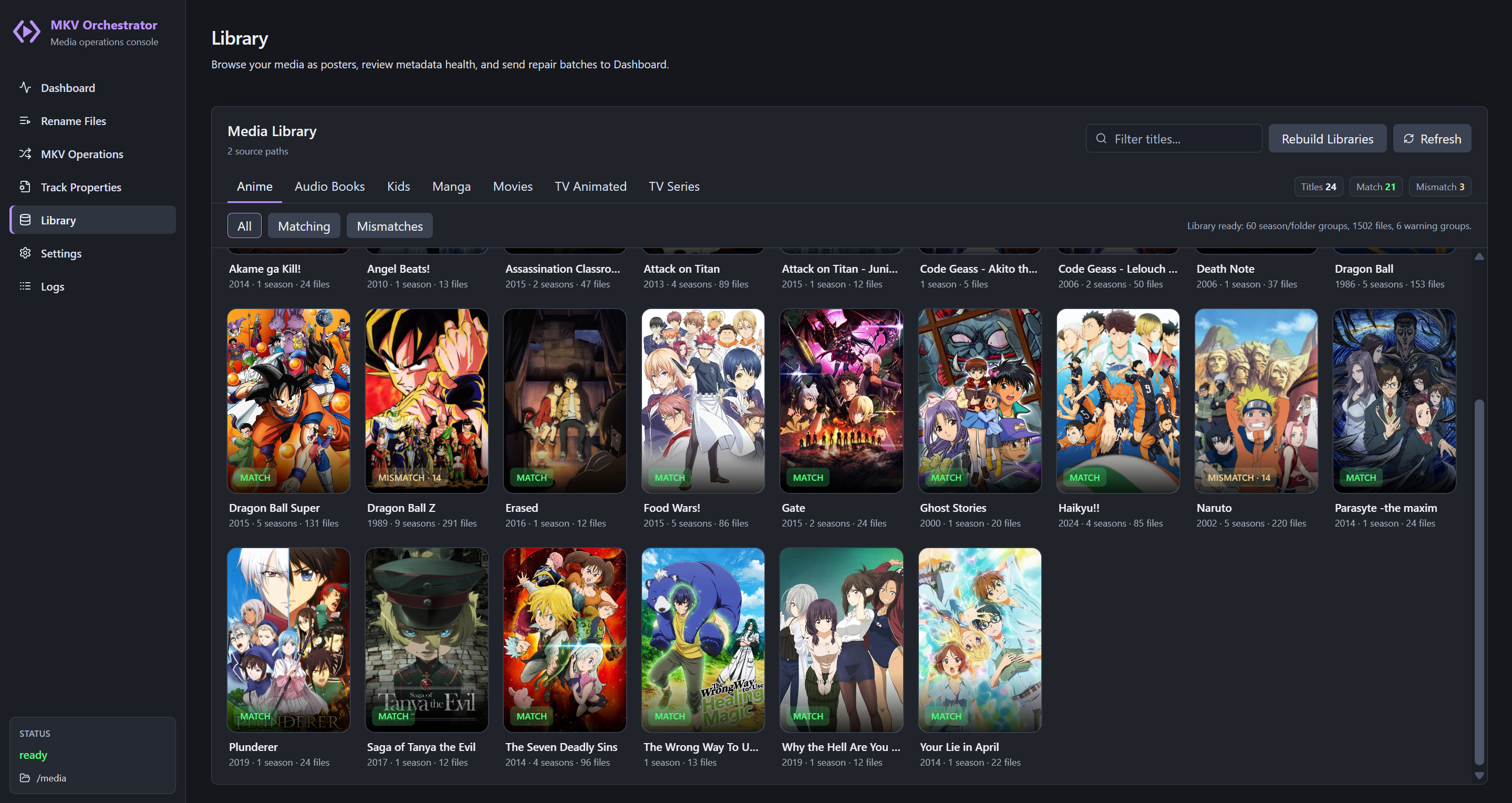Open the Settings page

[x=93, y=254]
